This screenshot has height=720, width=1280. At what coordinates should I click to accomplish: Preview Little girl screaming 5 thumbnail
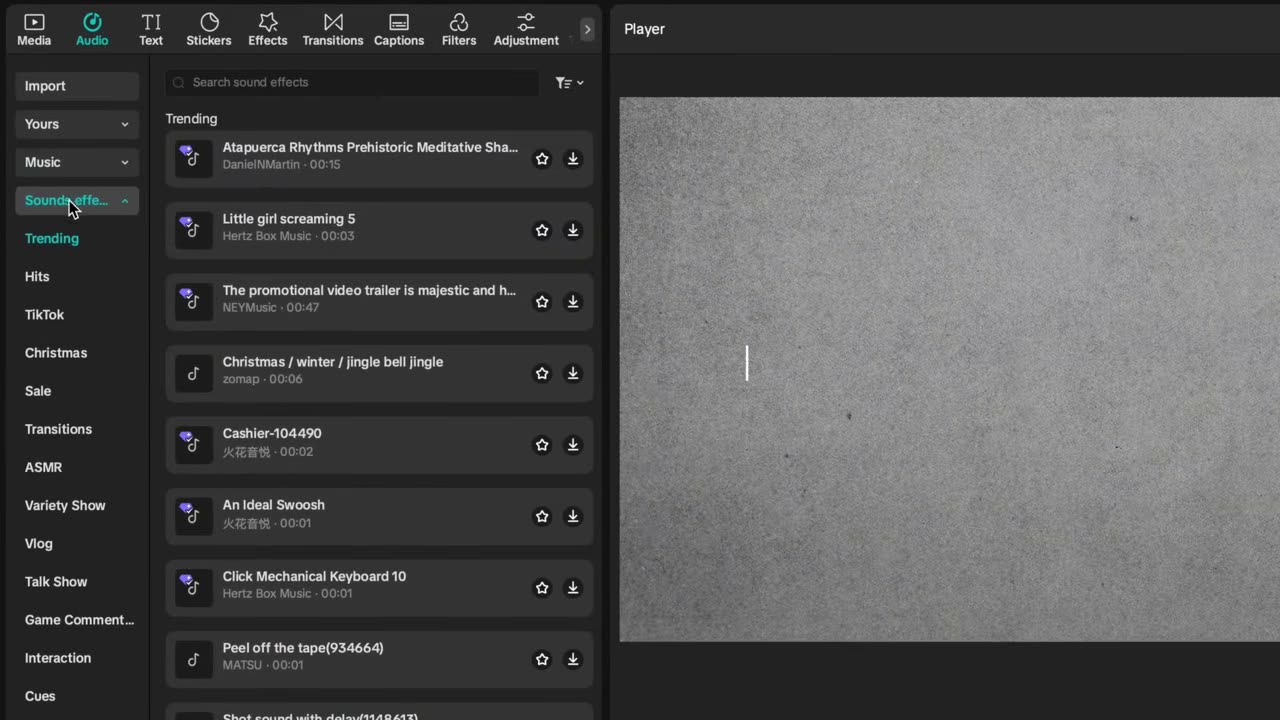[194, 230]
